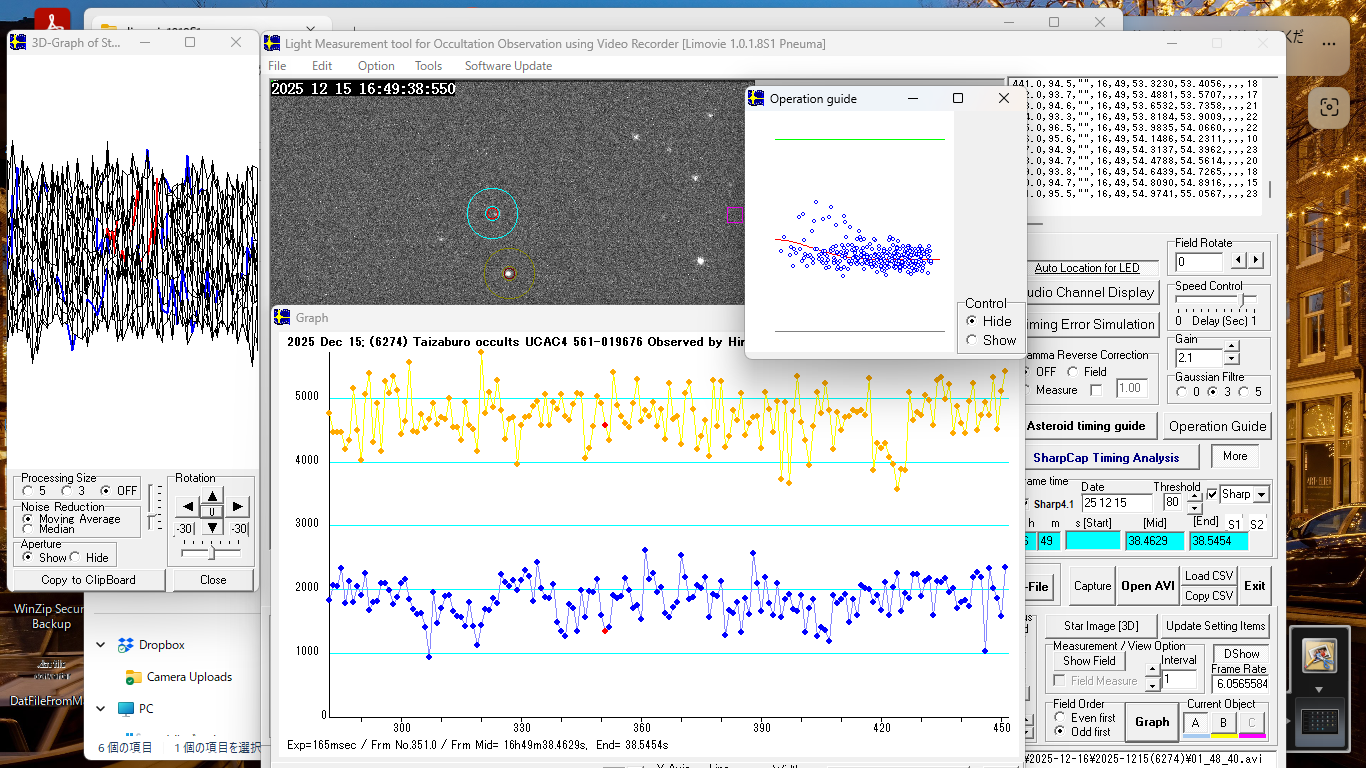Click the Adobe Acrobat icon at top left
The width and height of the screenshot is (1366, 768).
[51, 20]
